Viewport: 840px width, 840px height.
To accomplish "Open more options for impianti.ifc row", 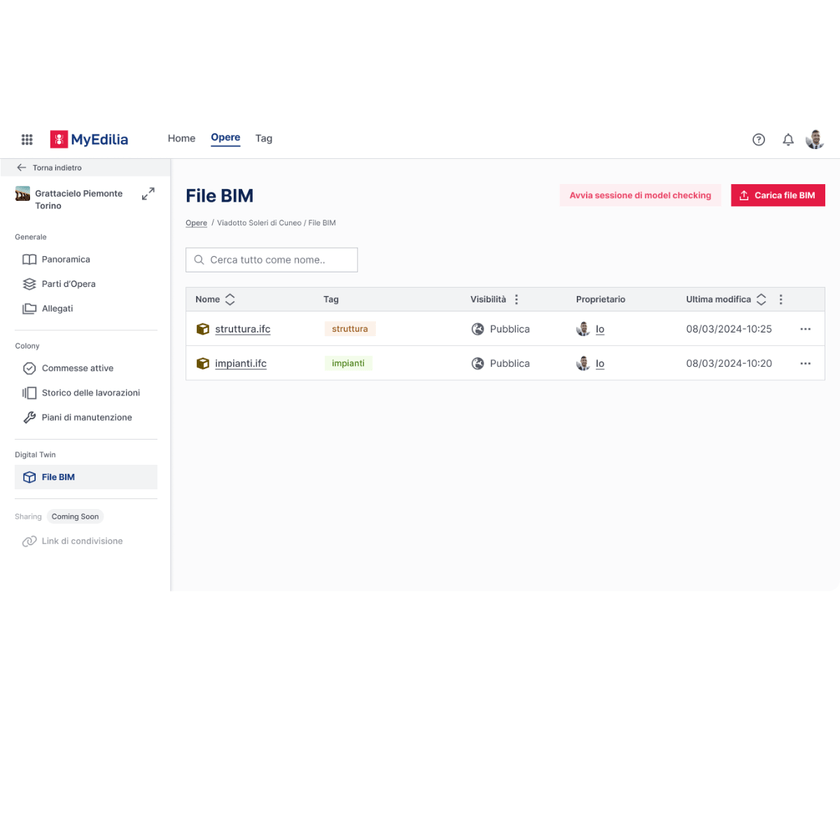I will (805, 364).
